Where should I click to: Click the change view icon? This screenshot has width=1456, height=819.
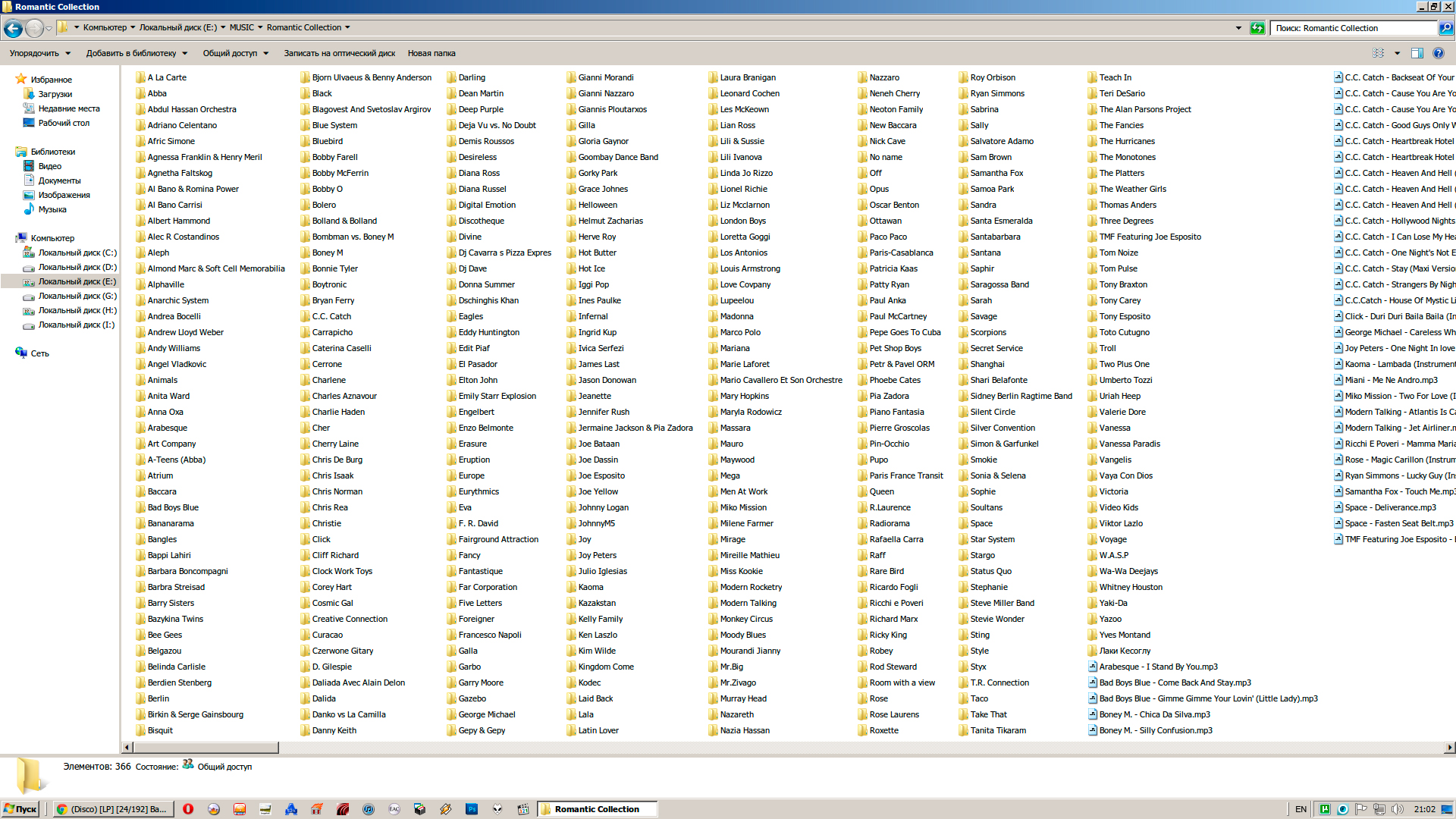(1378, 53)
